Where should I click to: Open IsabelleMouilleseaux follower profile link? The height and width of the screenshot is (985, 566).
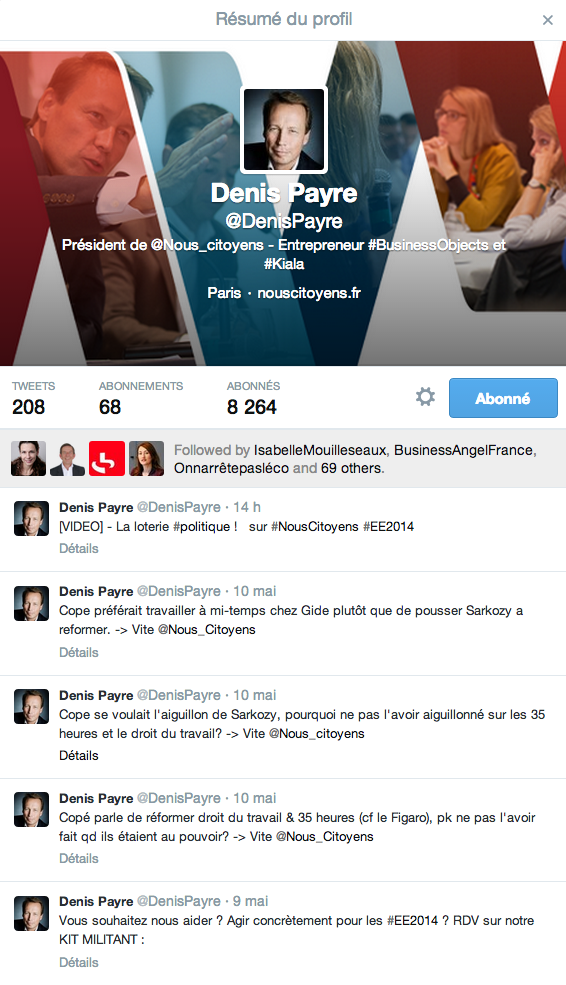coord(320,450)
